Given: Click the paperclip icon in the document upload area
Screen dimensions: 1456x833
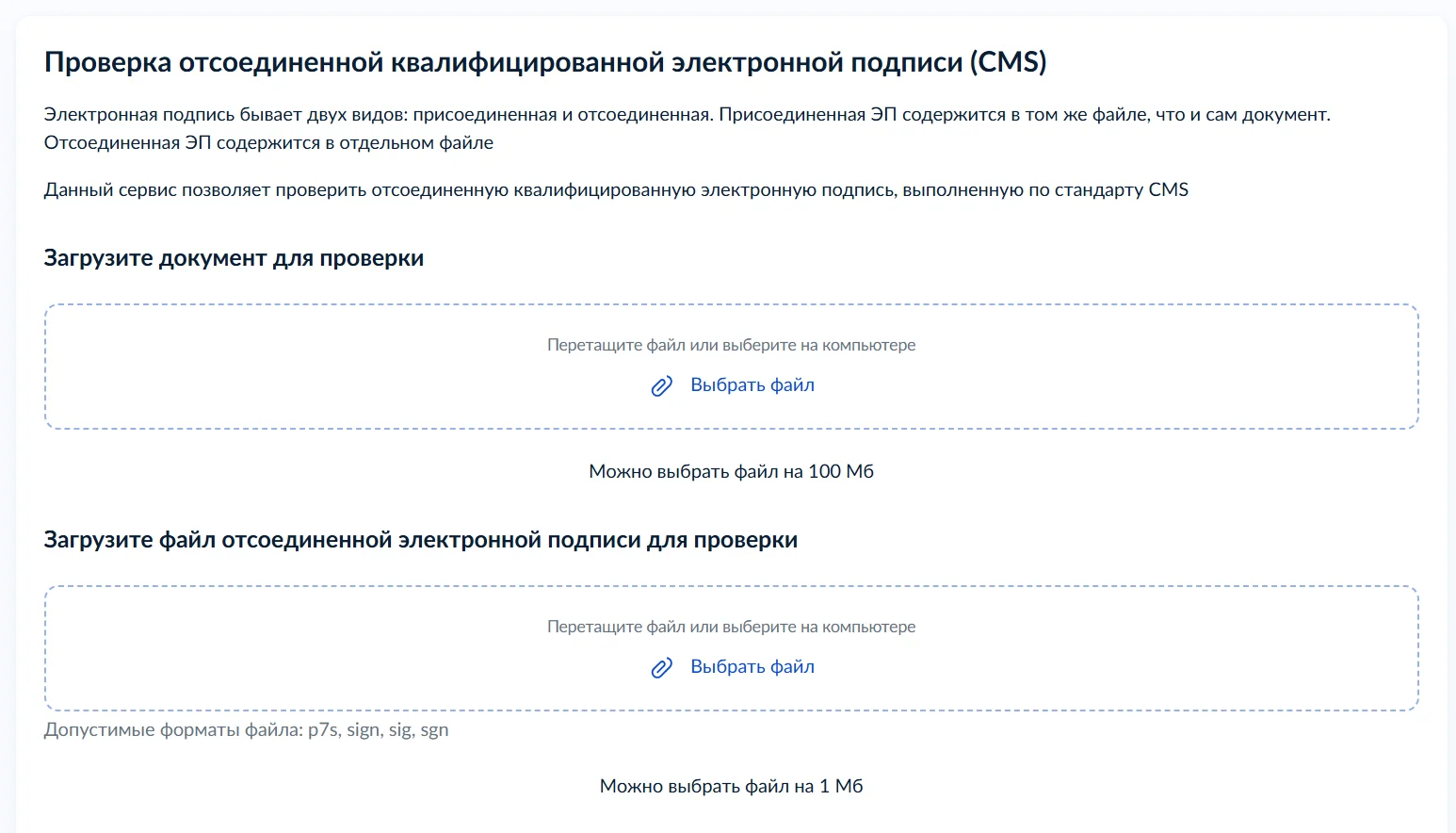Looking at the screenshot, I should 662,386.
